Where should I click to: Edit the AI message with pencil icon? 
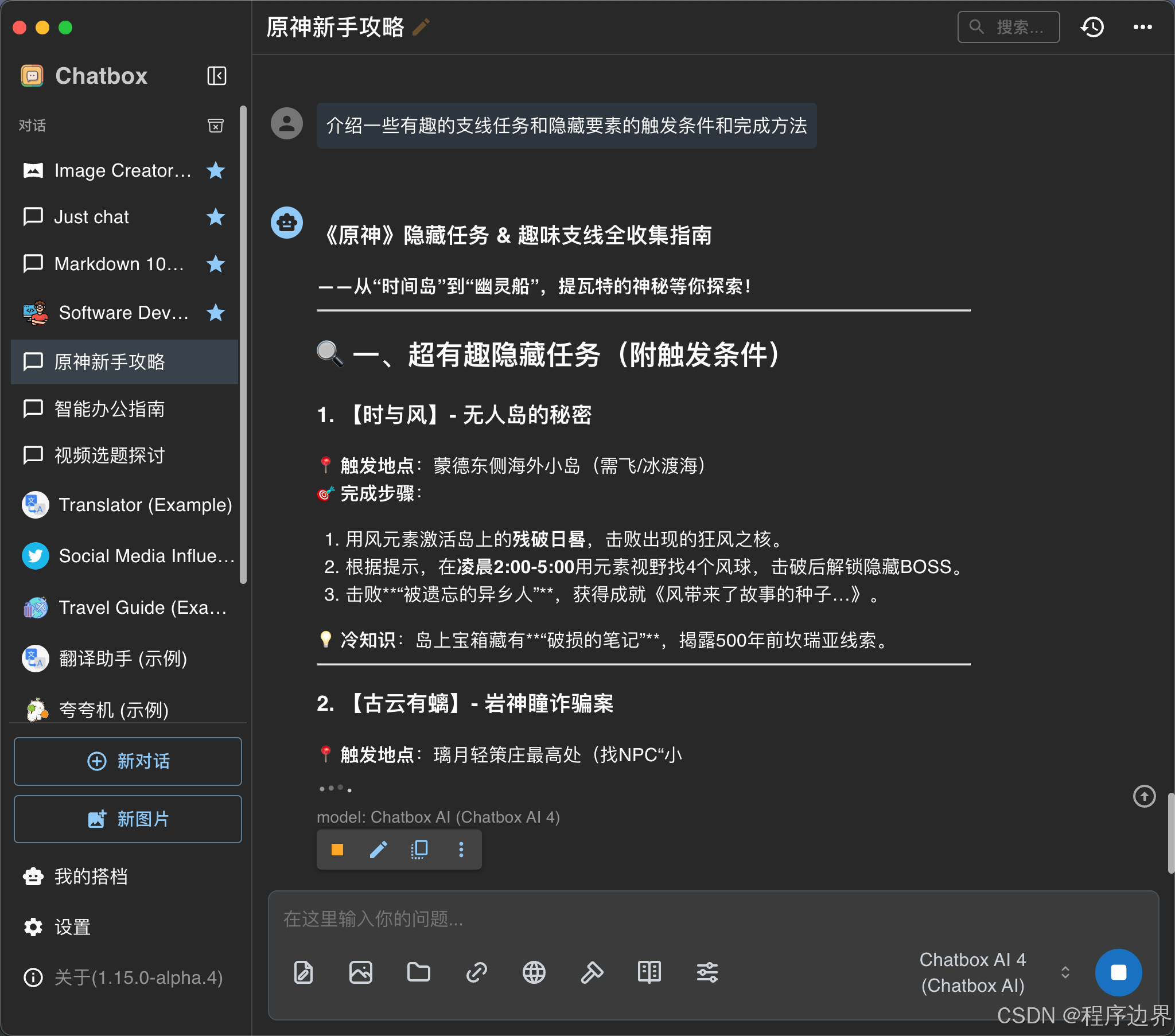[378, 849]
